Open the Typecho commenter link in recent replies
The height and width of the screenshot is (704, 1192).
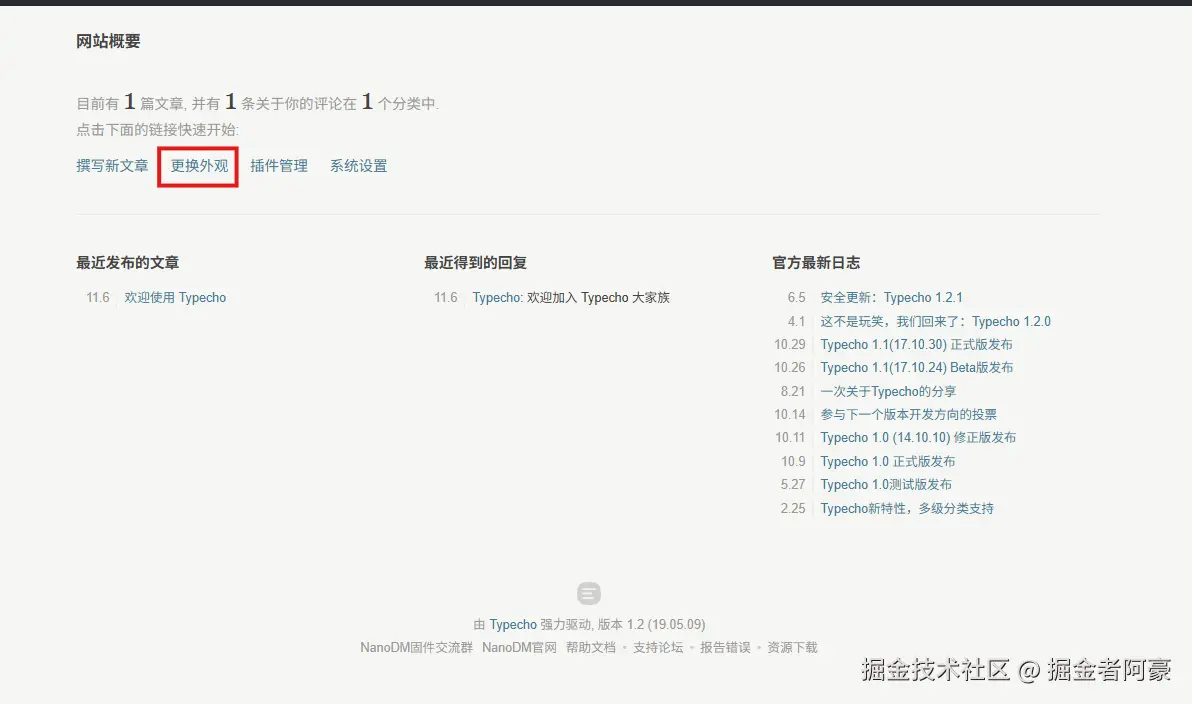tap(496, 297)
